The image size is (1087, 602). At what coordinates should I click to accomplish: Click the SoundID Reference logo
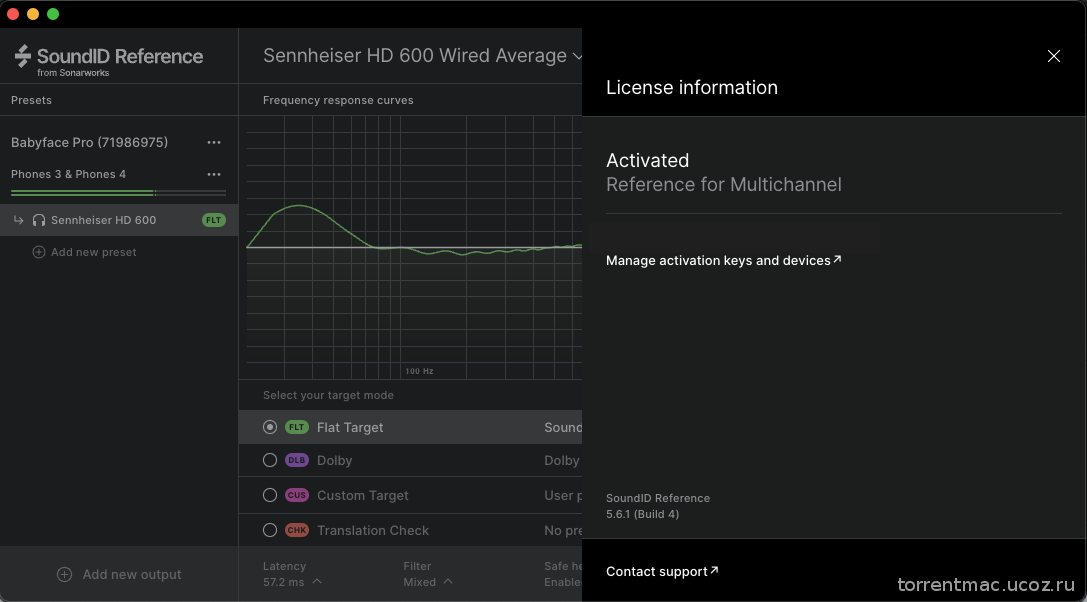(x=110, y=60)
